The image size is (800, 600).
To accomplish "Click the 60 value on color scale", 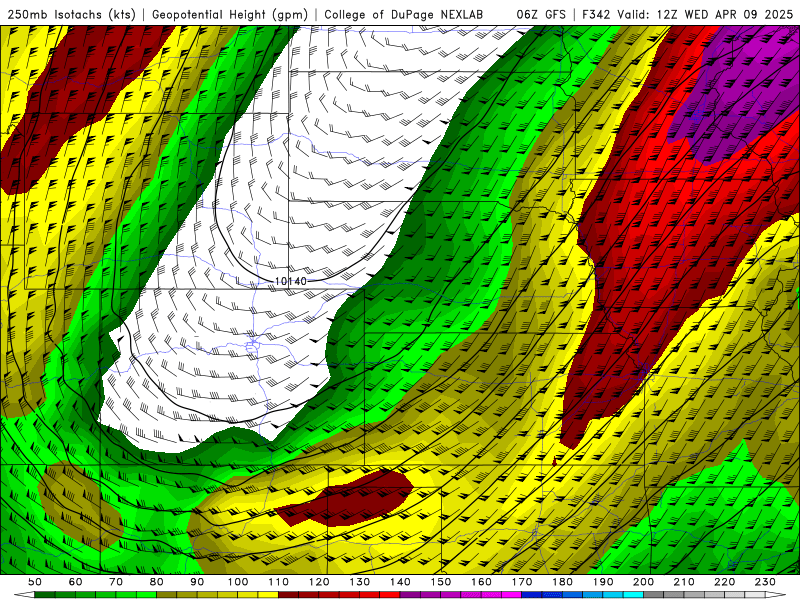I will [x=75, y=582].
